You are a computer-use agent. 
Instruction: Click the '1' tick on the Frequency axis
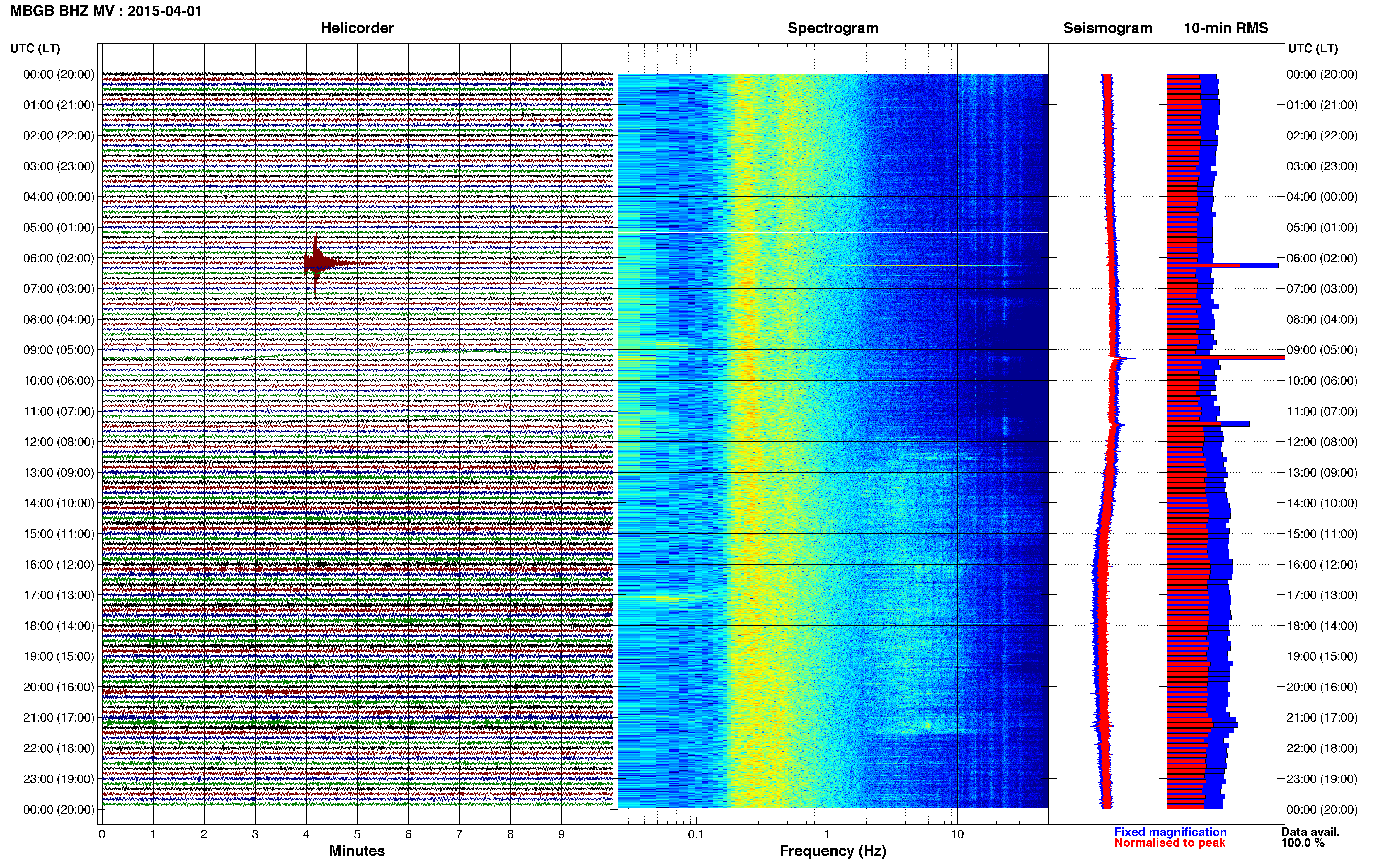coord(827,835)
